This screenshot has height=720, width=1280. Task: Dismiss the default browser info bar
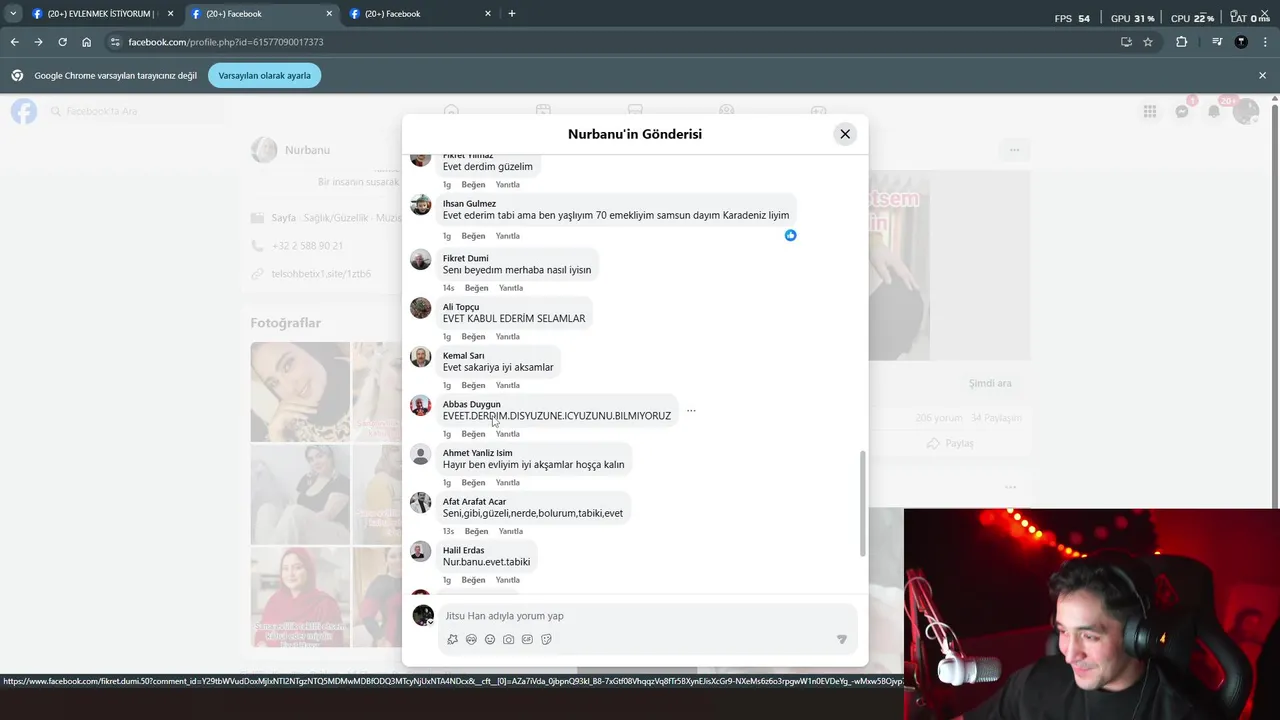pos(1262,76)
